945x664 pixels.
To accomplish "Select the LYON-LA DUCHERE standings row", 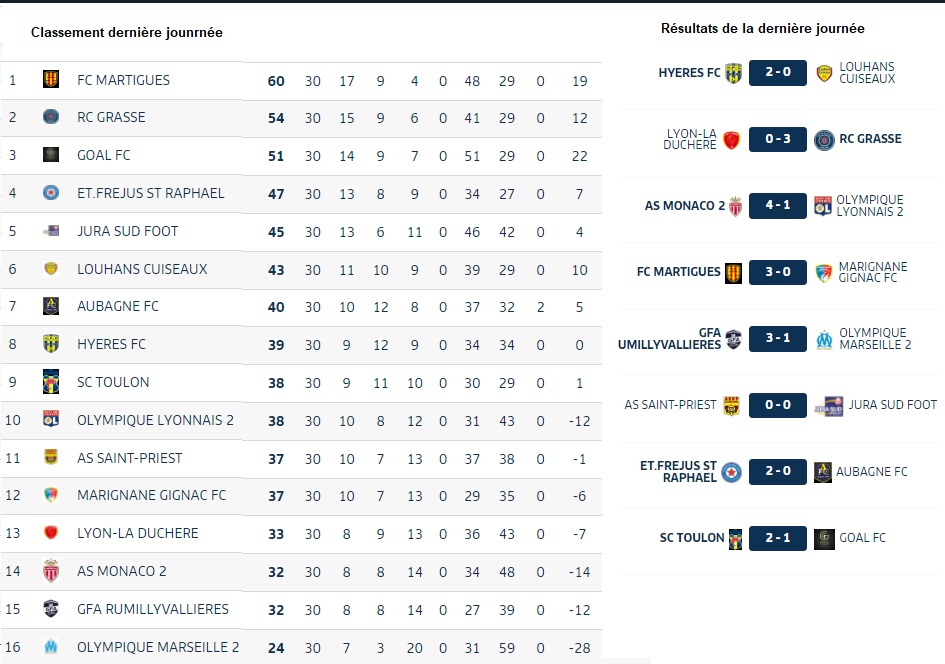I will click(x=301, y=534).
